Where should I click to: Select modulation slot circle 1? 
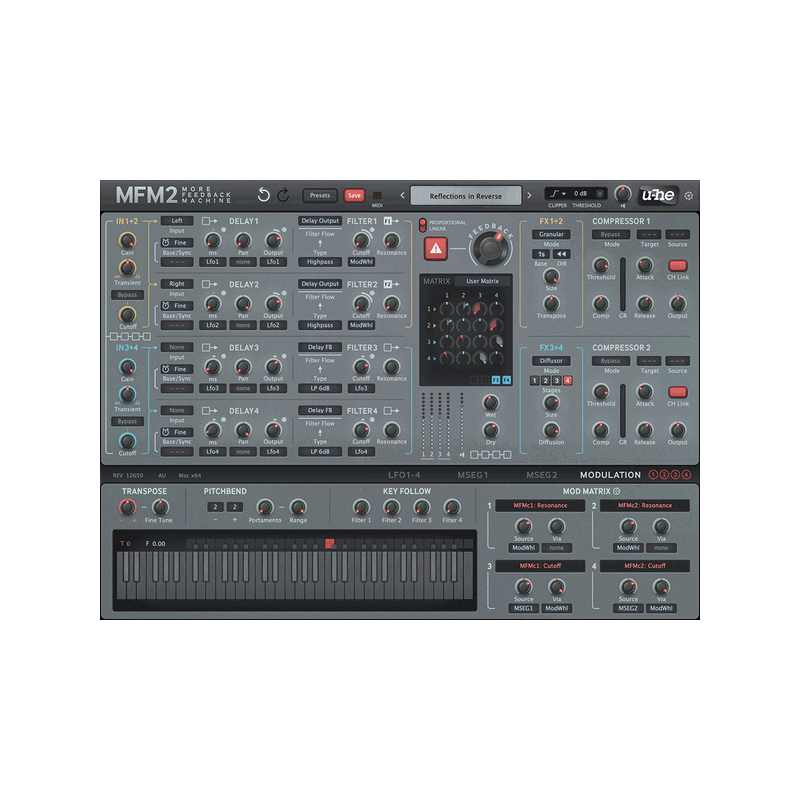[x=653, y=474]
